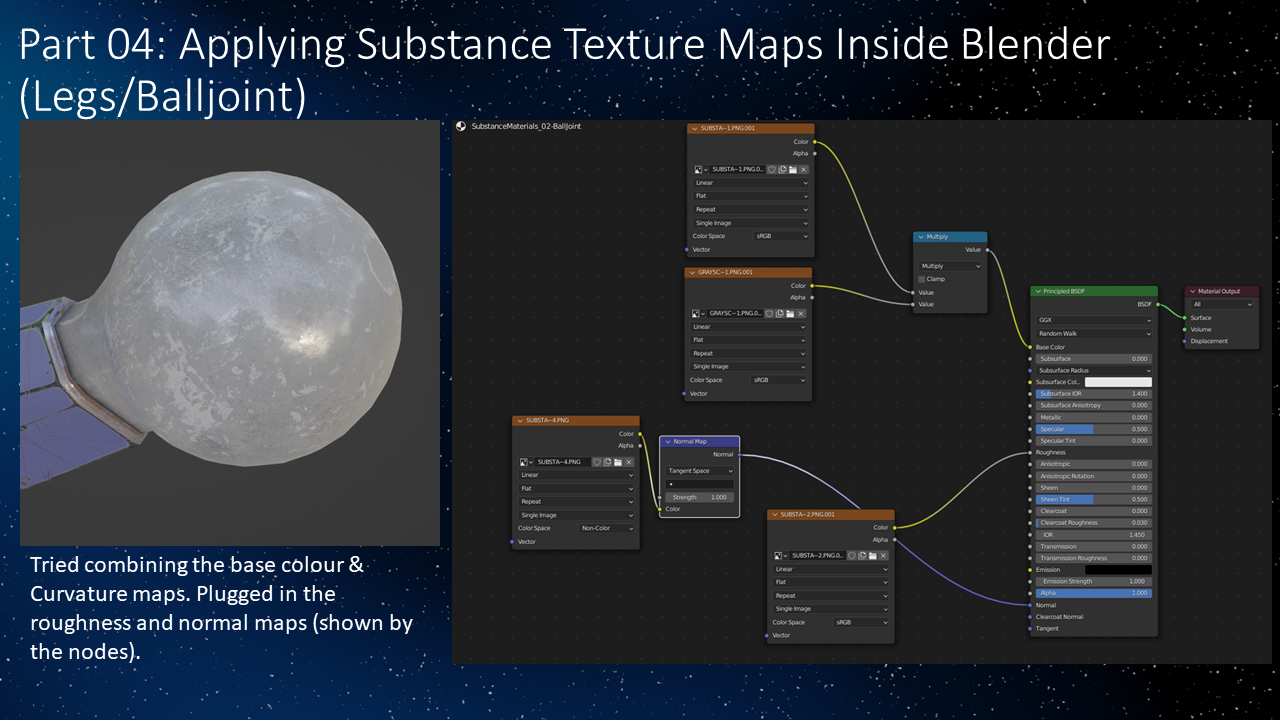Screen dimensions: 1280x720
Task: Click the Sheen Tint 0.500 slider
Action: click(1094, 499)
